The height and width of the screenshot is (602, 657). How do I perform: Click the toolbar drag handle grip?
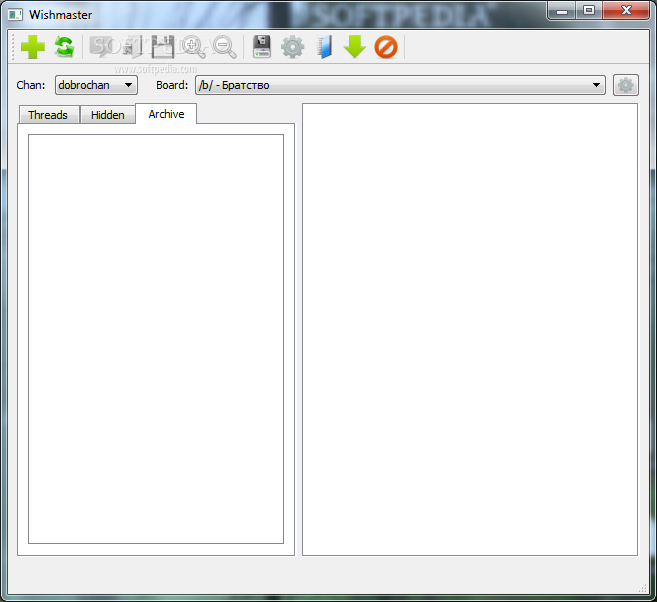point(13,47)
